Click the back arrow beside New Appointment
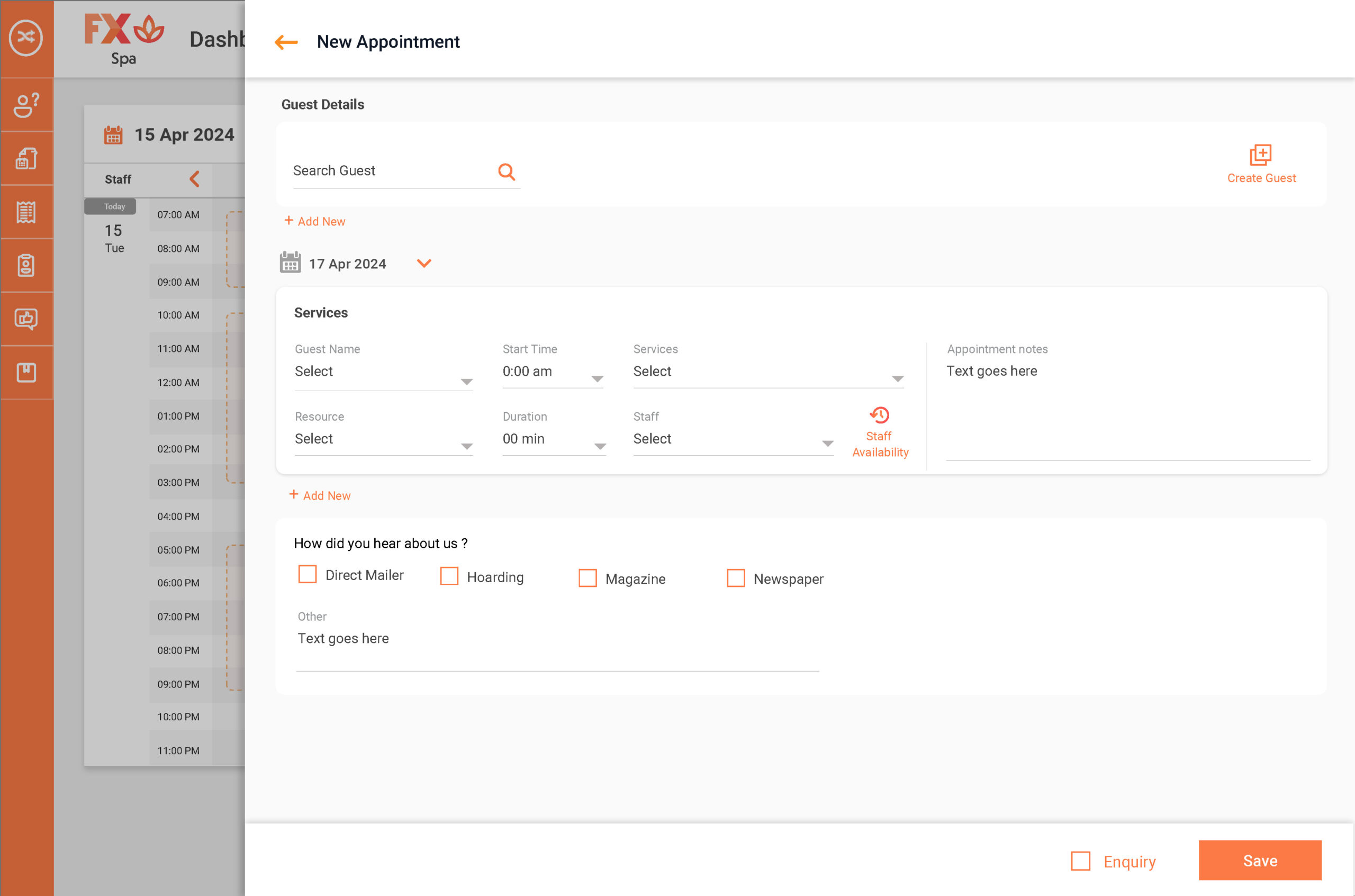The height and width of the screenshot is (896, 1355). pos(286,42)
